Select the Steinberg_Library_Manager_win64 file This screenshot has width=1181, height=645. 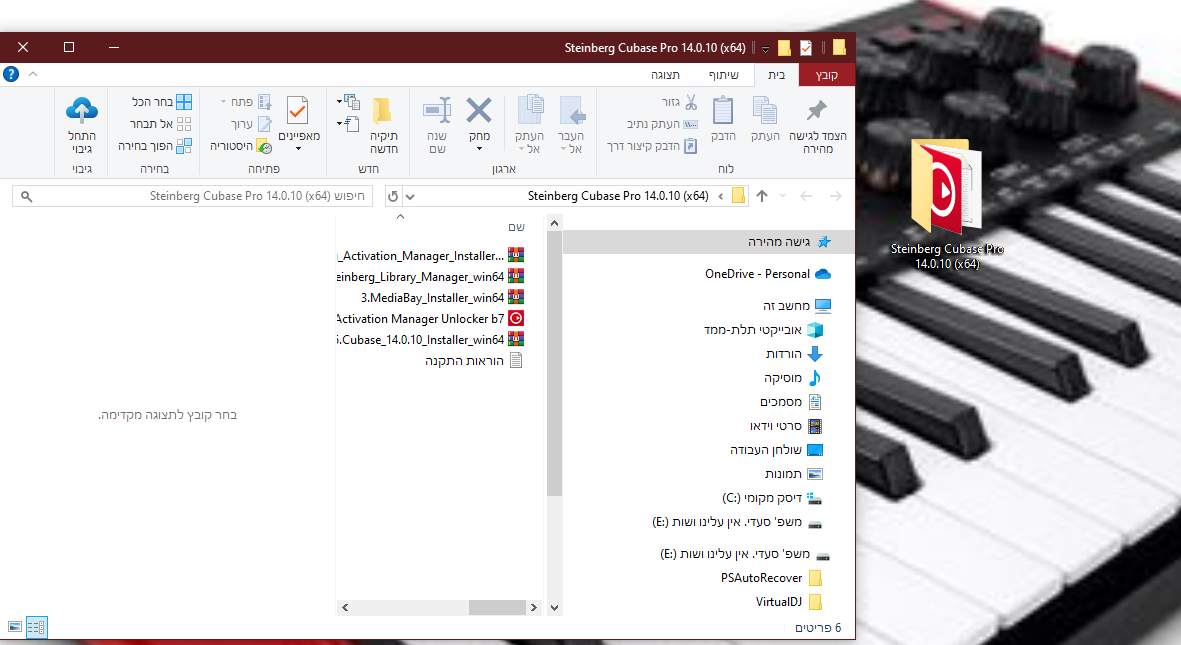click(x=431, y=277)
